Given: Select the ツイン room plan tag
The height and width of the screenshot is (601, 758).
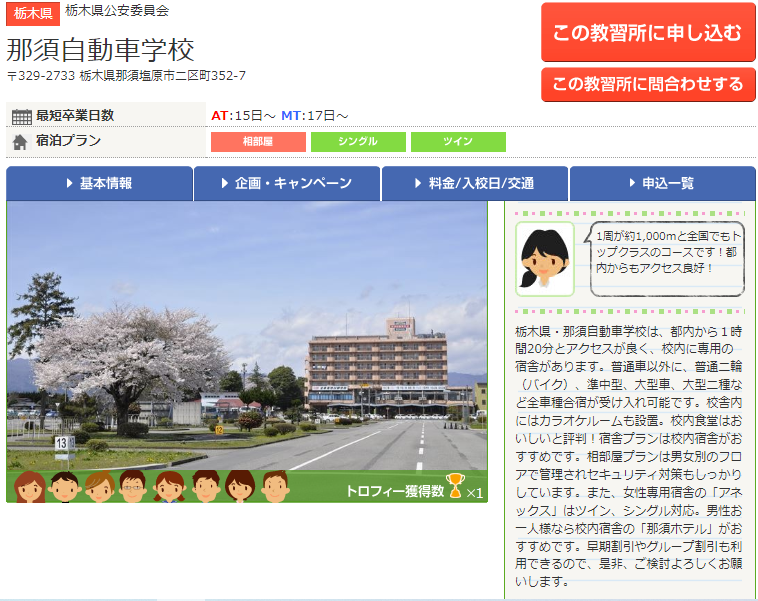Looking at the screenshot, I should [458, 142].
